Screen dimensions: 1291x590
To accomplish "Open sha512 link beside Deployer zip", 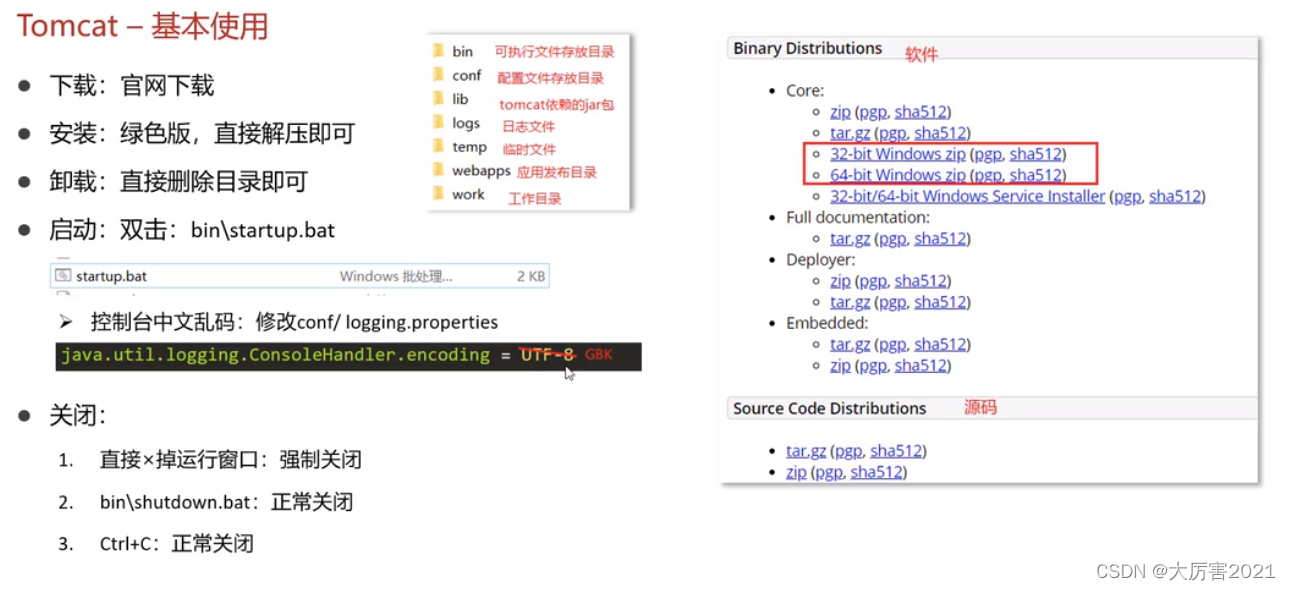I will (x=920, y=281).
